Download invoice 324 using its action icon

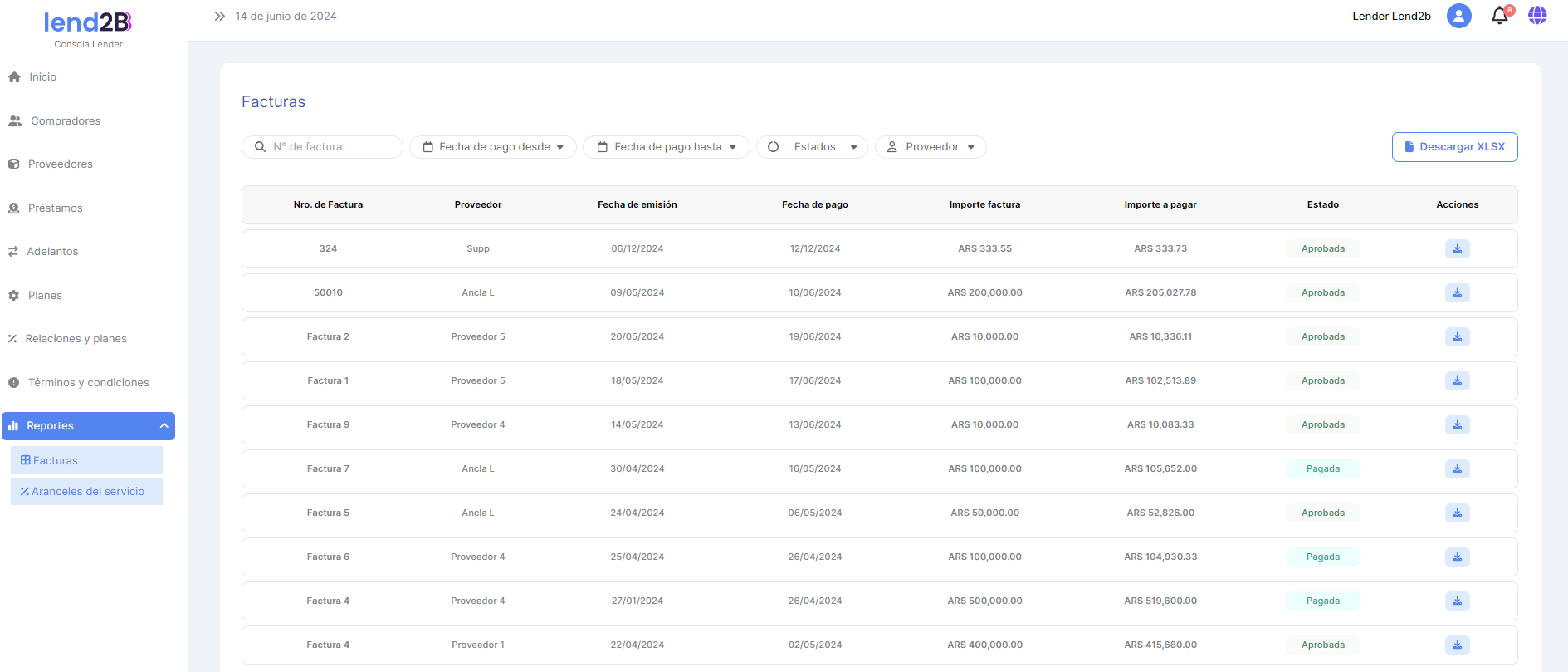pyautogui.click(x=1457, y=248)
